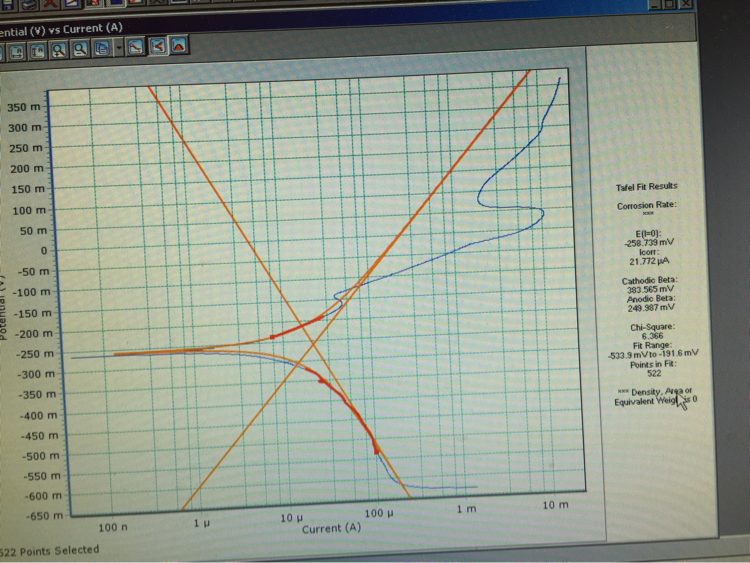This screenshot has height=563, width=750.
Task: Click the 'Corrosion Rate:' label
Action: (647, 205)
